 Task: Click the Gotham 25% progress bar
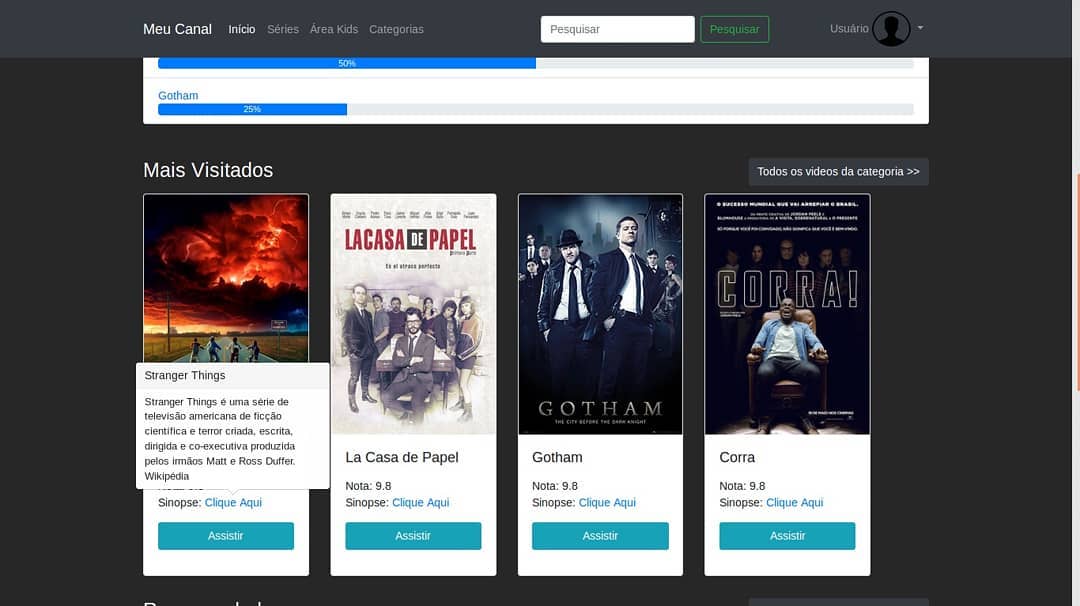coord(535,109)
